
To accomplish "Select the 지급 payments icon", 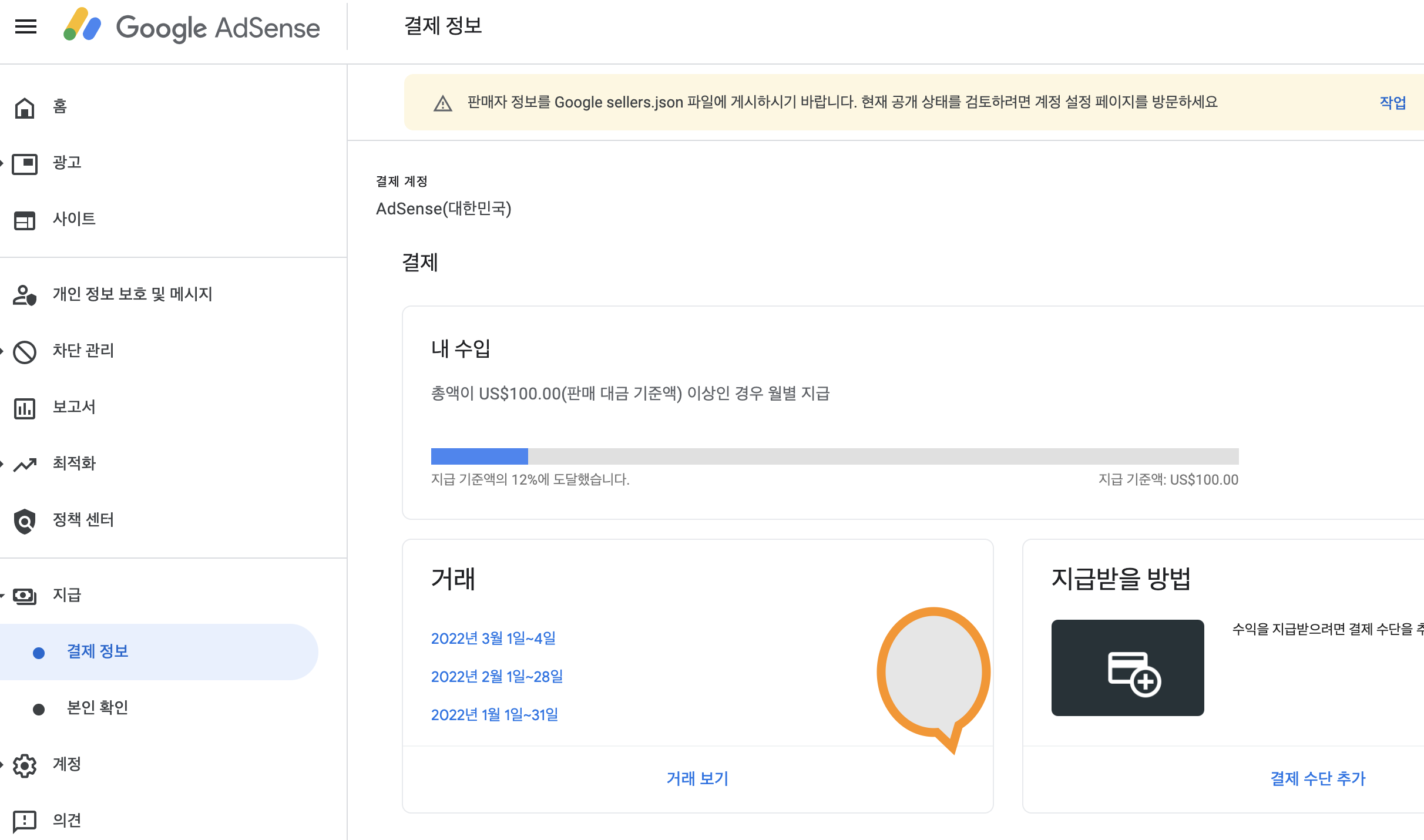I will point(25,595).
